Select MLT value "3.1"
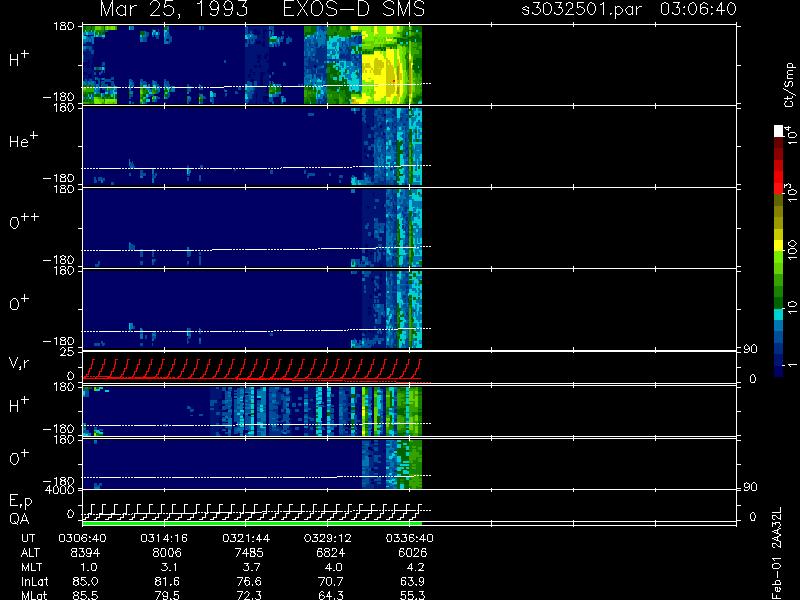Viewport: 800px width, 600px height. pyautogui.click(x=169, y=567)
